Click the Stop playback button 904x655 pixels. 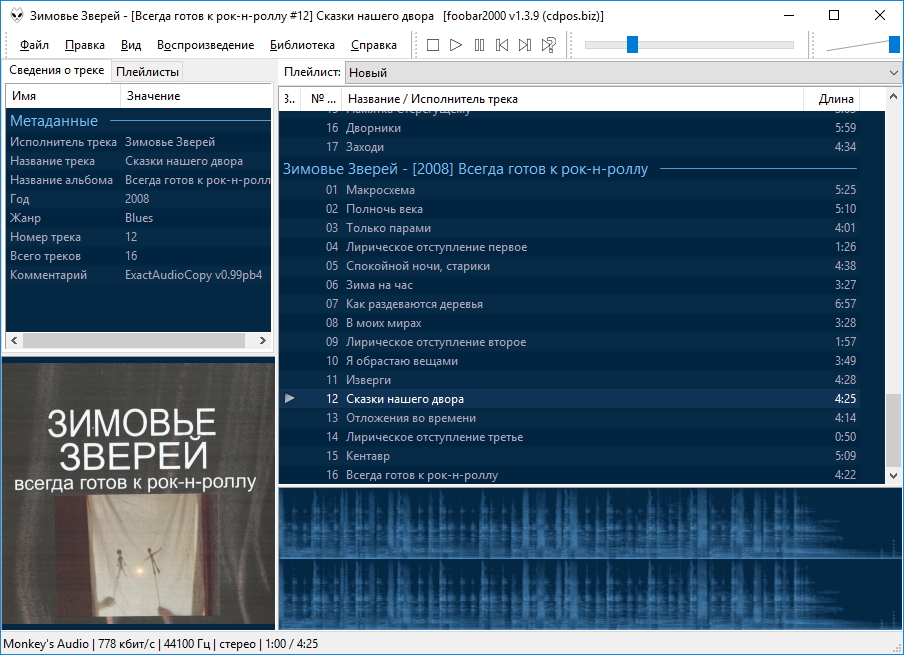point(433,45)
